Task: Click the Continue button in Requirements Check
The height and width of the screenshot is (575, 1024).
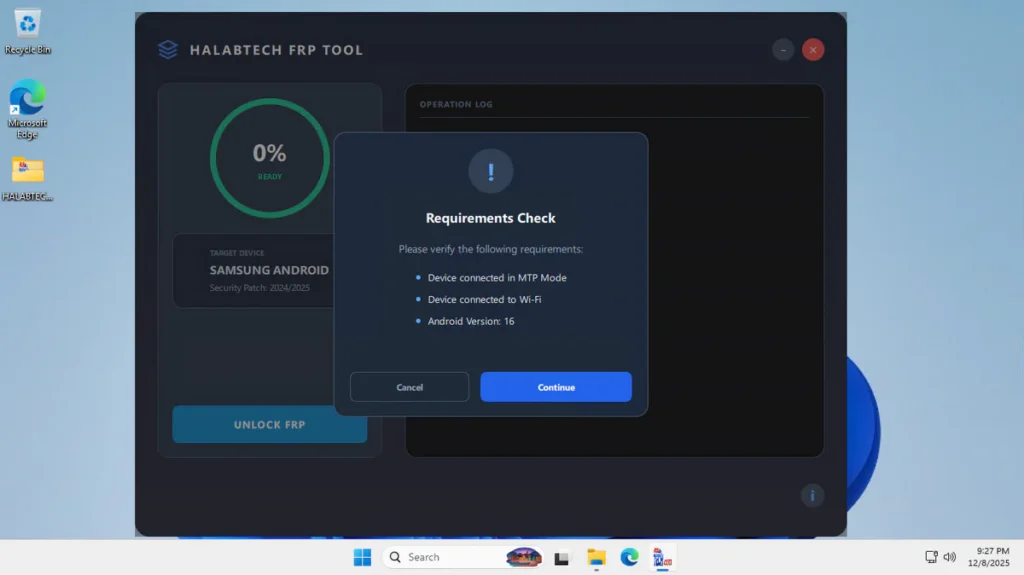Action: [555, 387]
